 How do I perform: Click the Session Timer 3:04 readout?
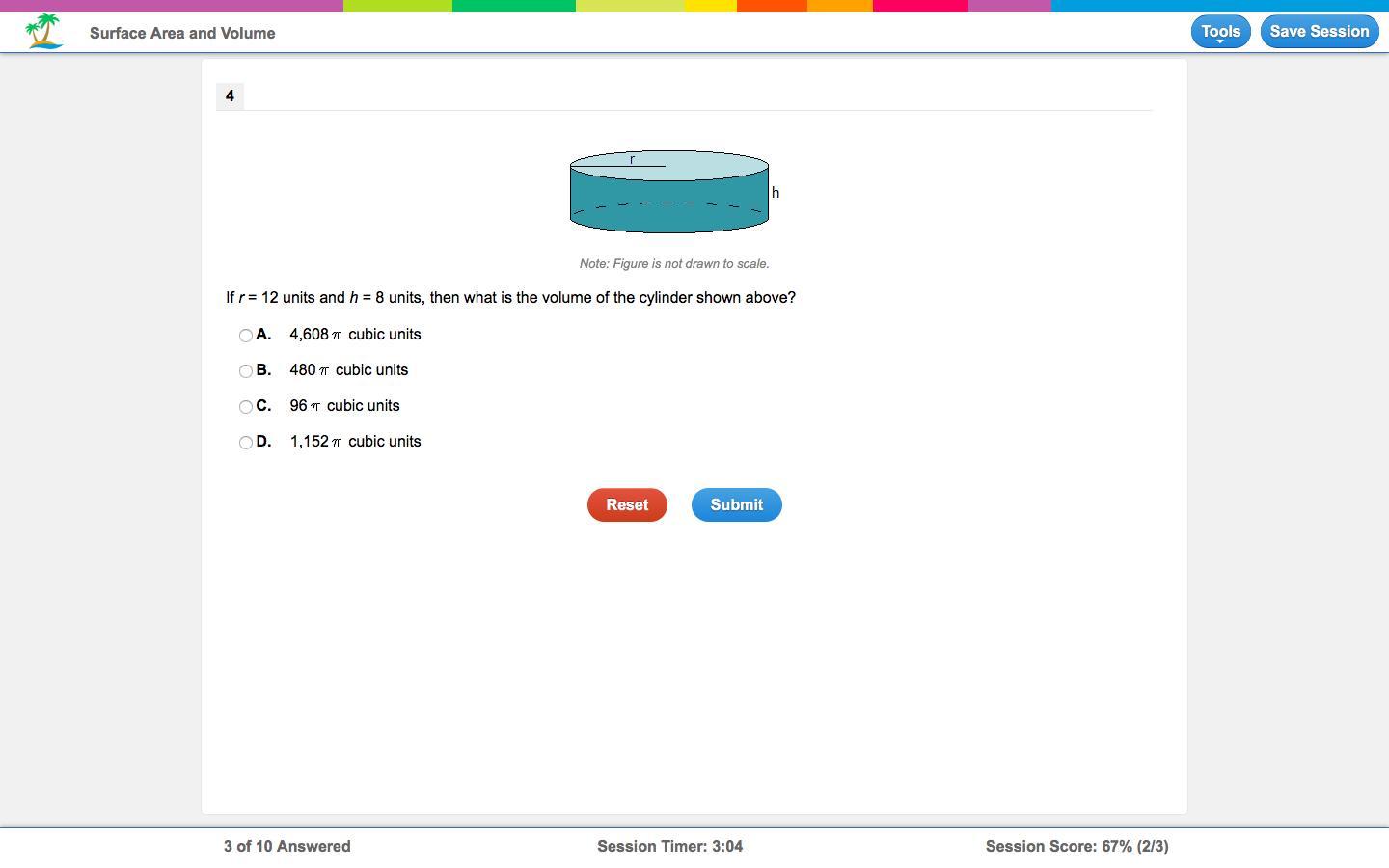pyautogui.click(x=669, y=847)
